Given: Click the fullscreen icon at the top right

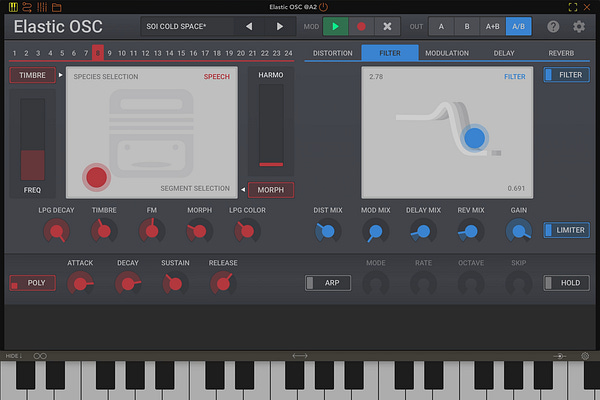Looking at the screenshot, I should [573, 7].
